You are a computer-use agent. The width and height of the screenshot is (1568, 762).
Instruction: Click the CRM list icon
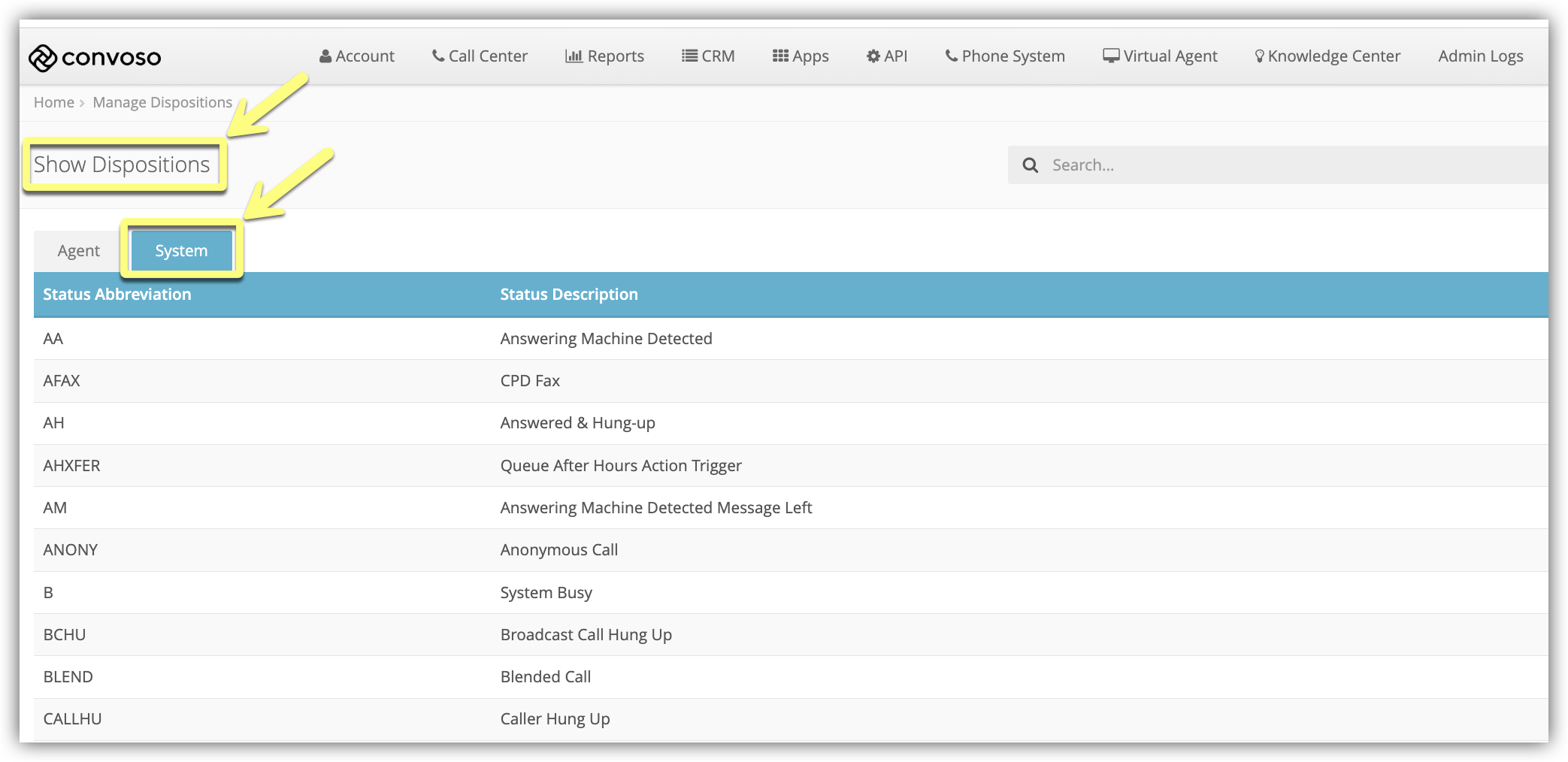(689, 56)
